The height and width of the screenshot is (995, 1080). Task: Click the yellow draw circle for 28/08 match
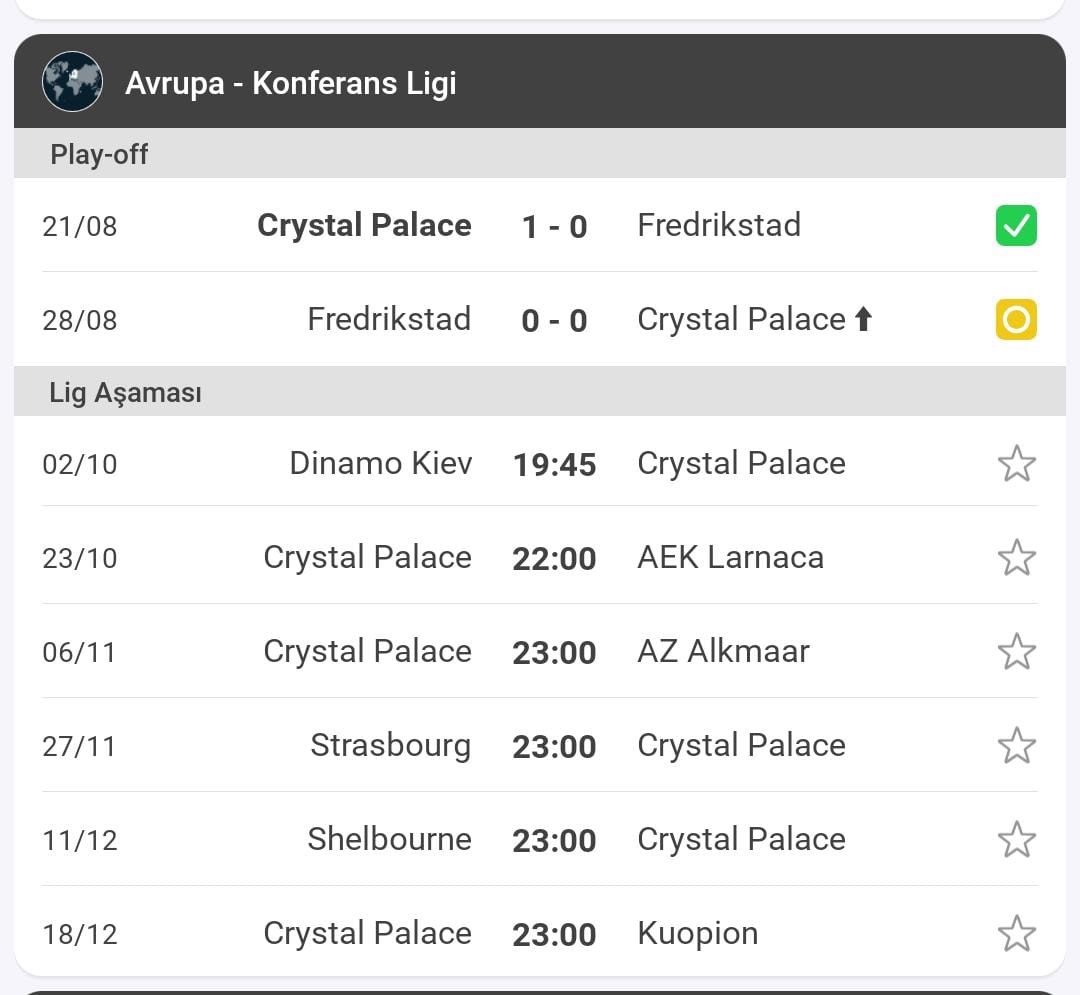[x=1016, y=320]
